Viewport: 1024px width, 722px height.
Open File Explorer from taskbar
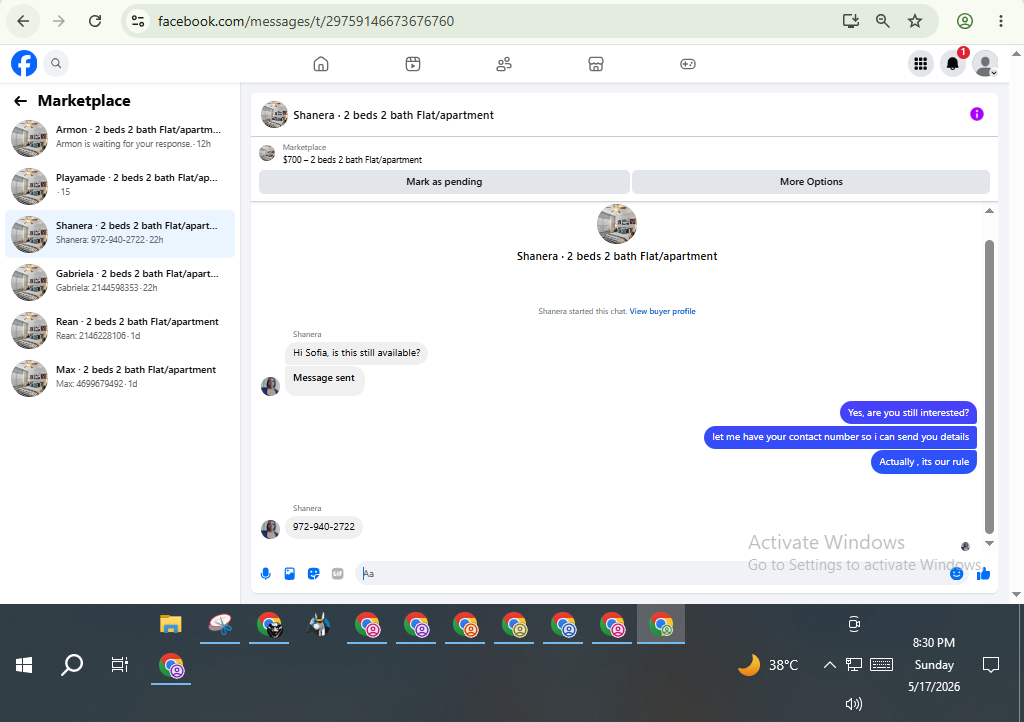[x=170, y=624]
